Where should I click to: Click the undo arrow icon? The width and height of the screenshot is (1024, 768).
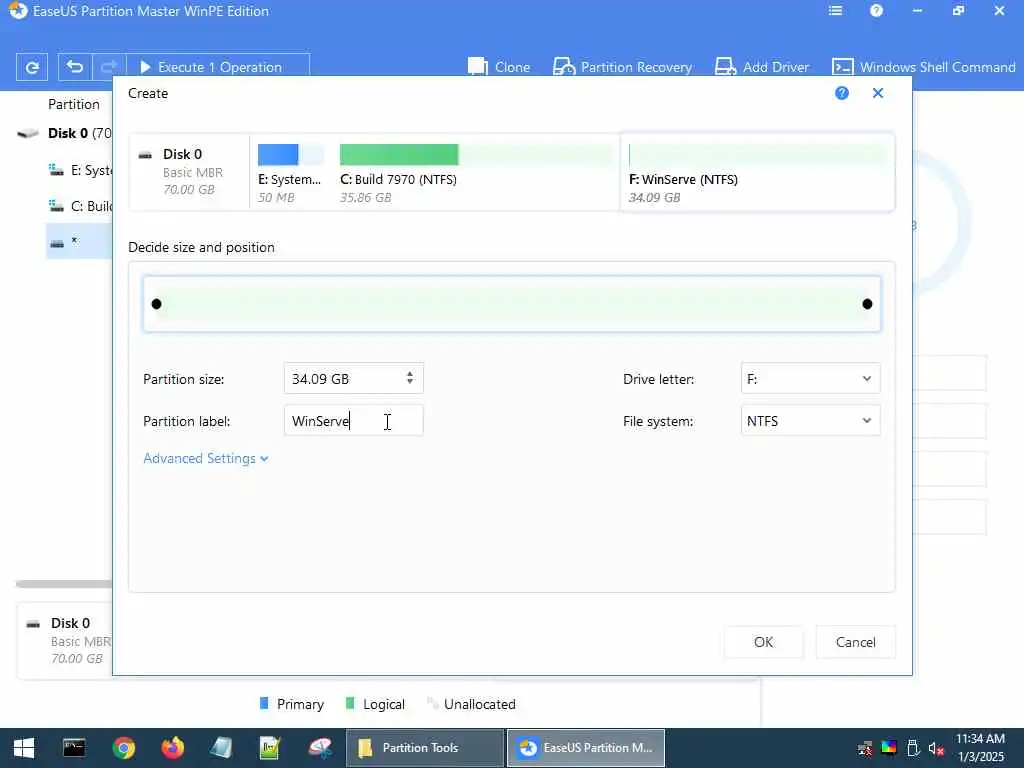click(x=74, y=67)
